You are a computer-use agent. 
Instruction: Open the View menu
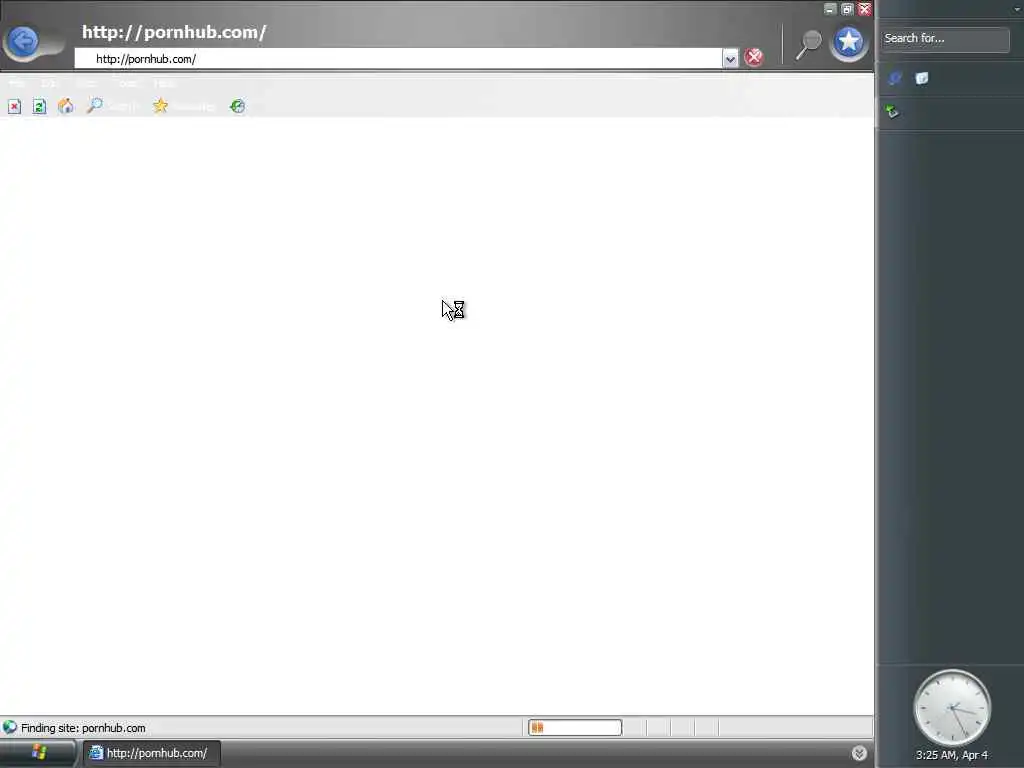[x=86, y=83]
